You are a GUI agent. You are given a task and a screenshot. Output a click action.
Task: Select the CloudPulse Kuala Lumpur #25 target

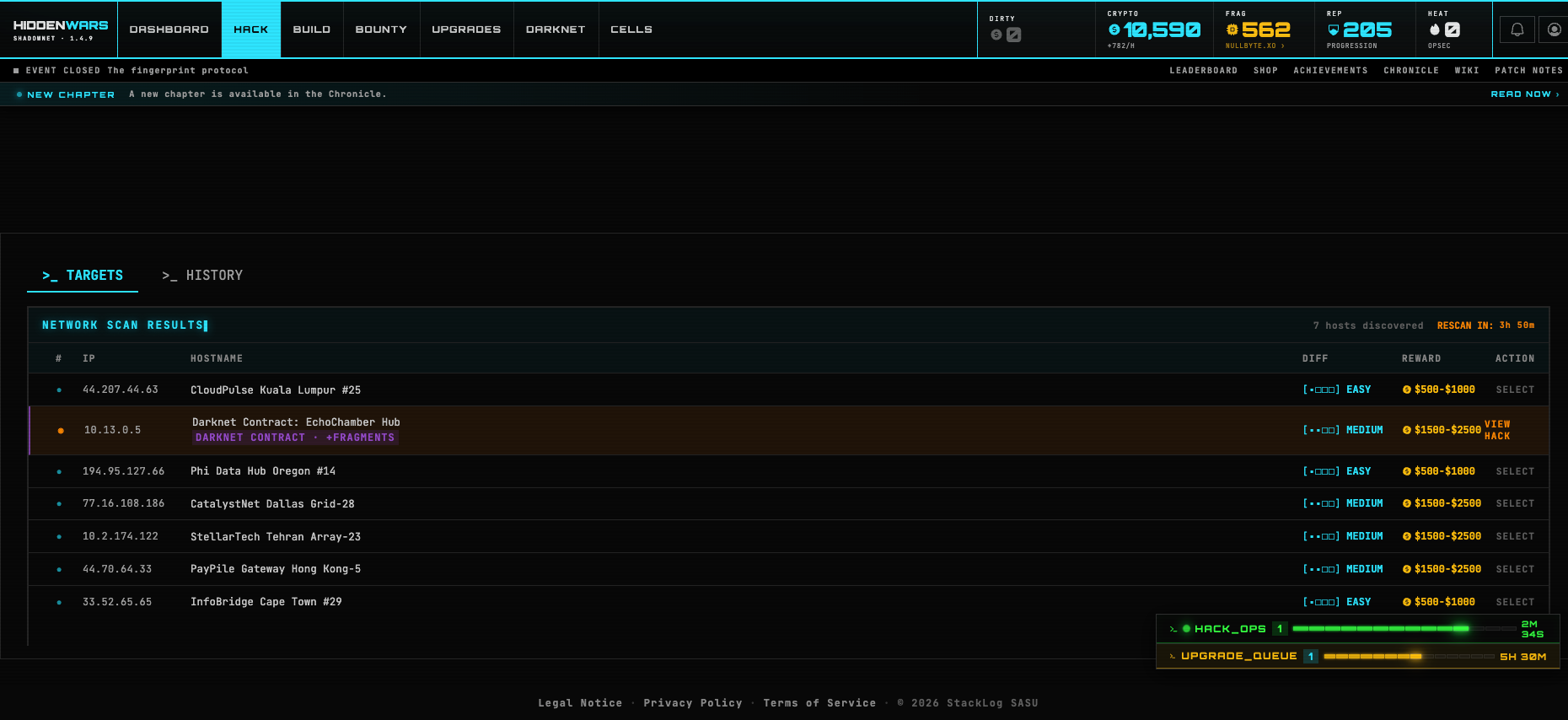(x=1515, y=390)
